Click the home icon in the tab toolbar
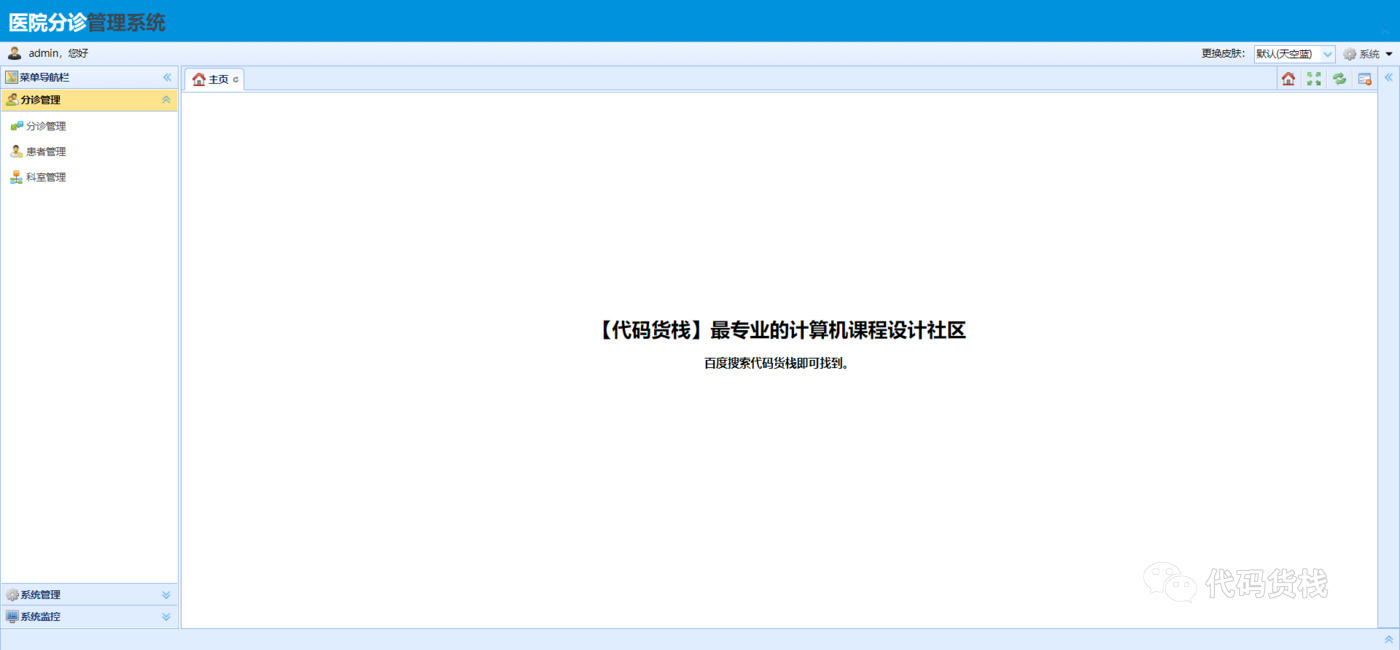This screenshot has width=1400, height=650. (x=1288, y=79)
